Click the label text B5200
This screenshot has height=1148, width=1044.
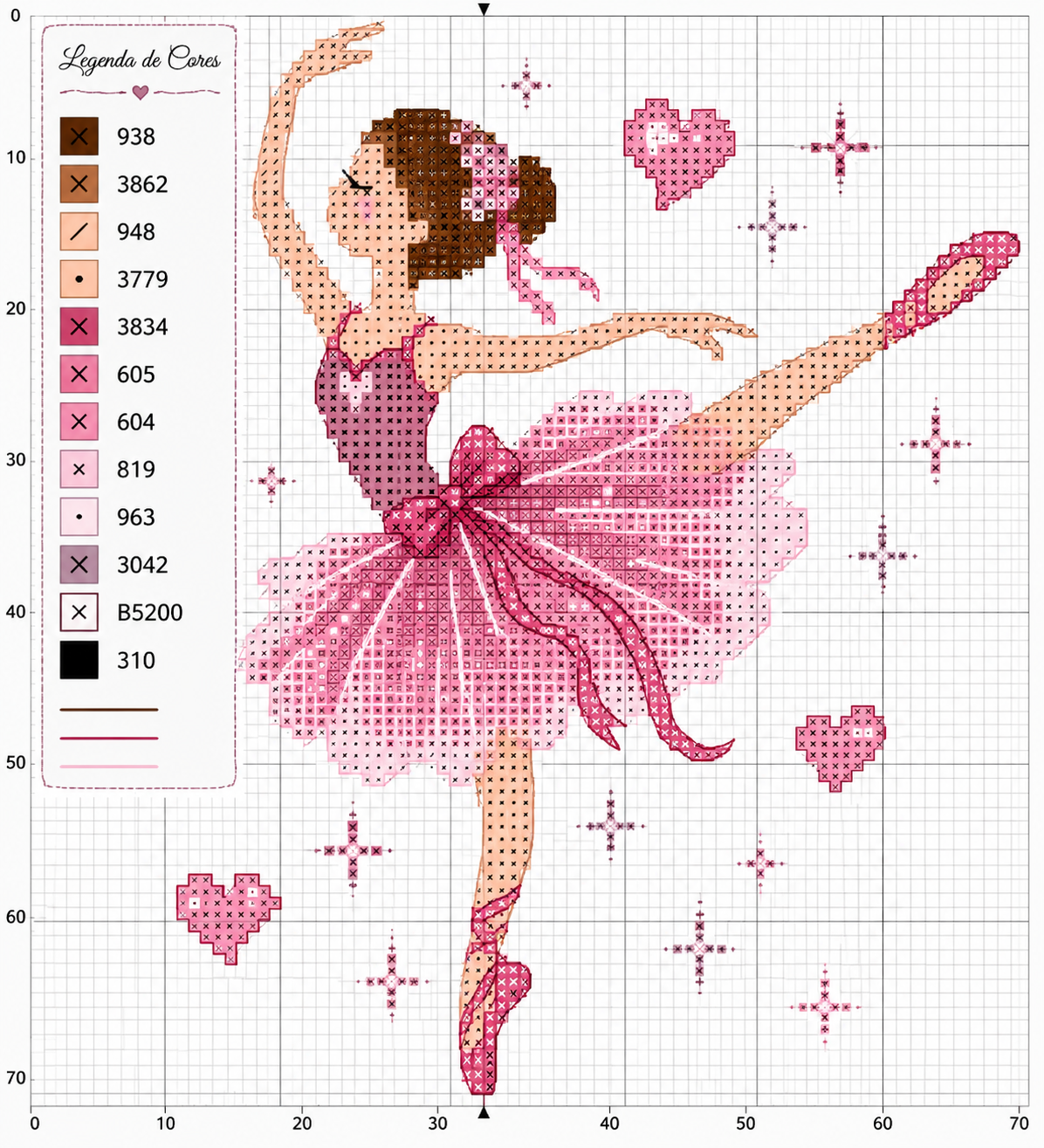(x=150, y=613)
